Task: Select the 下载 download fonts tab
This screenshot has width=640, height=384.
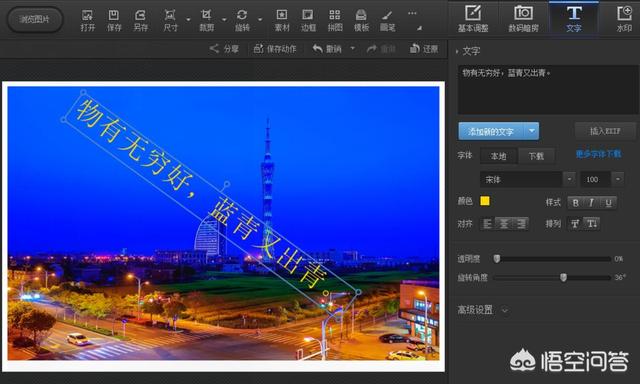Action: 536,156
